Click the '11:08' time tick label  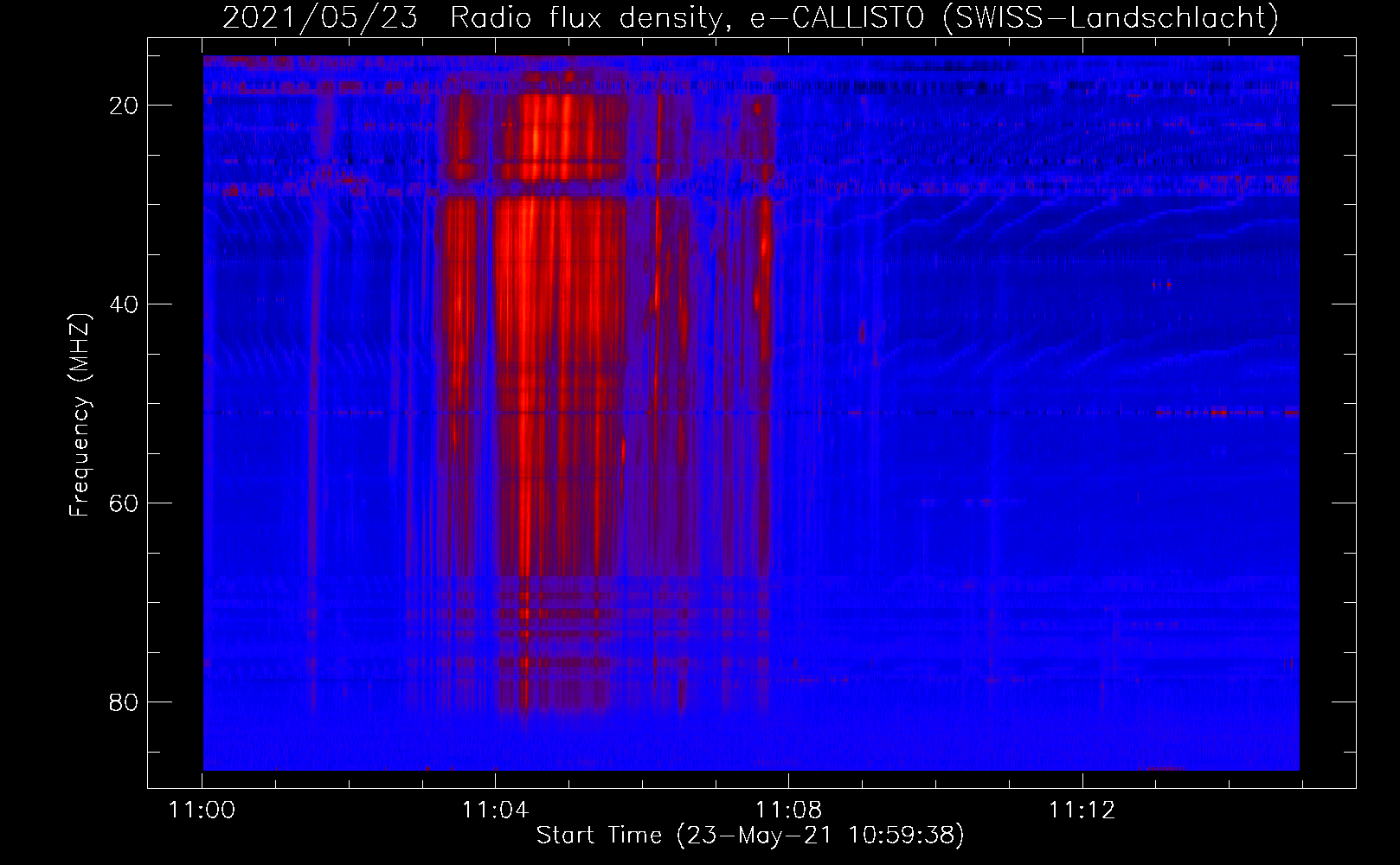[788, 811]
